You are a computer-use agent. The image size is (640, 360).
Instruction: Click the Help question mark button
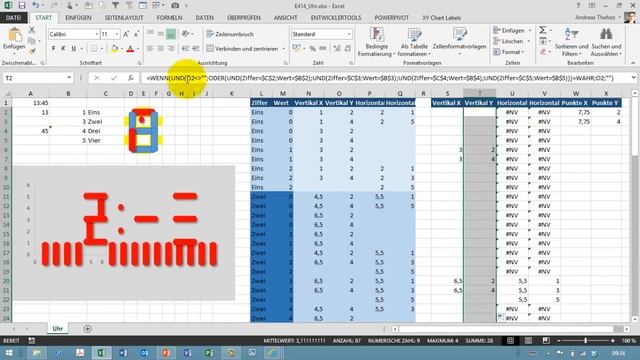click(x=578, y=6)
